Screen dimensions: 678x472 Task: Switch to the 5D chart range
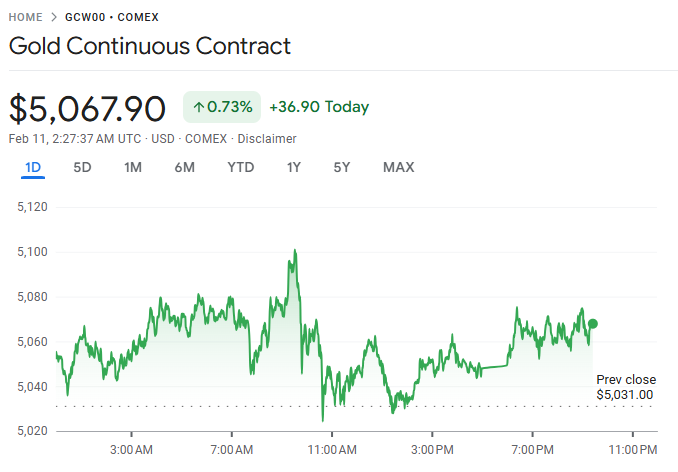click(x=82, y=167)
